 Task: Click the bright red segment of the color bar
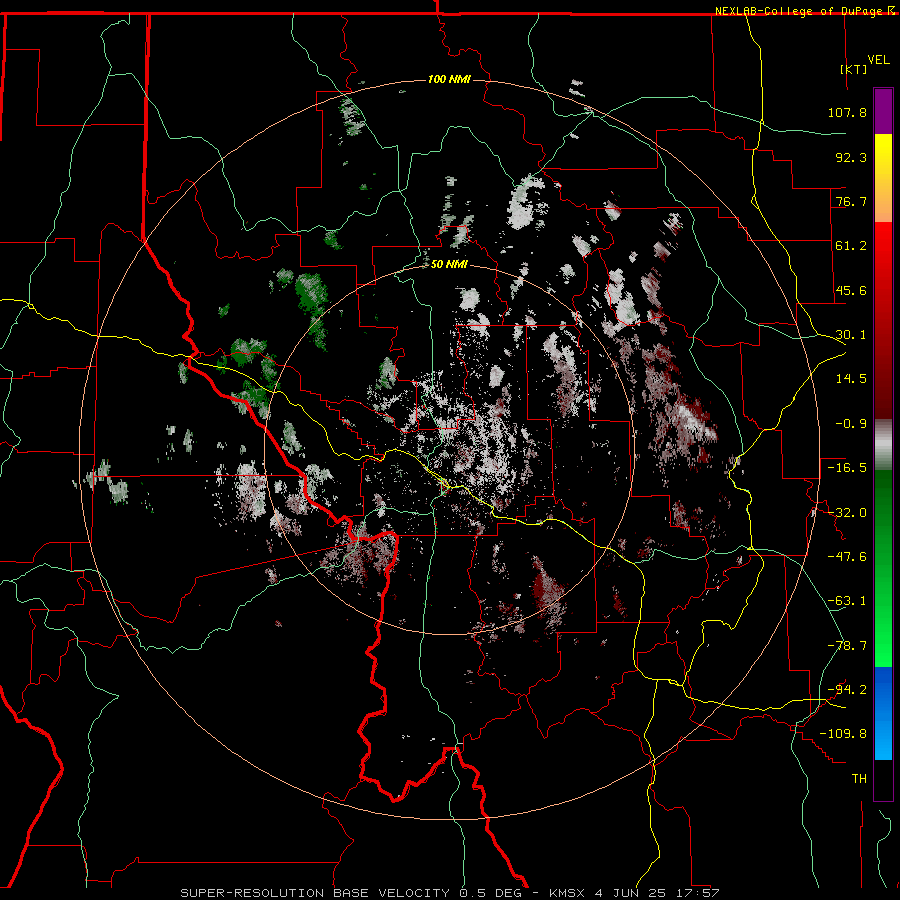pyautogui.click(x=883, y=321)
